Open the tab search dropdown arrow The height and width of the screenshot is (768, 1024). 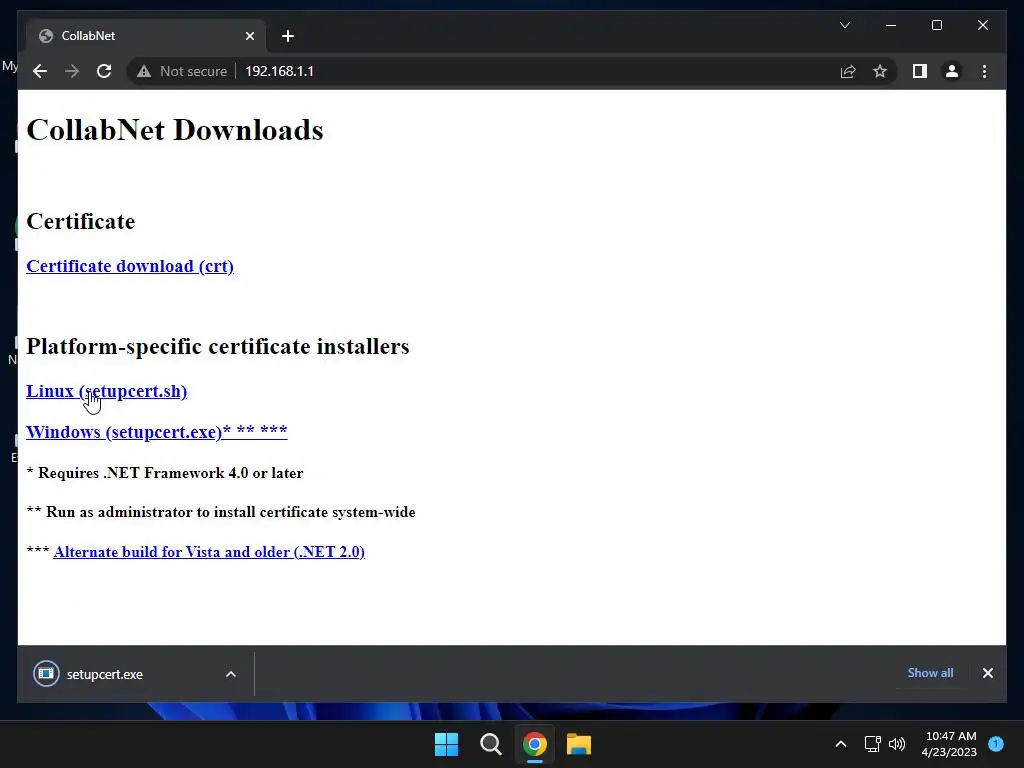click(x=844, y=25)
